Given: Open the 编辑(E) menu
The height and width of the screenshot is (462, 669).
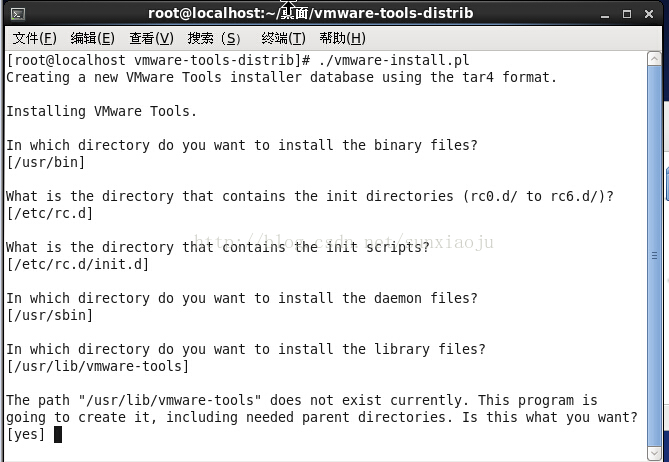Looking at the screenshot, I should click(x=93, y=38).
